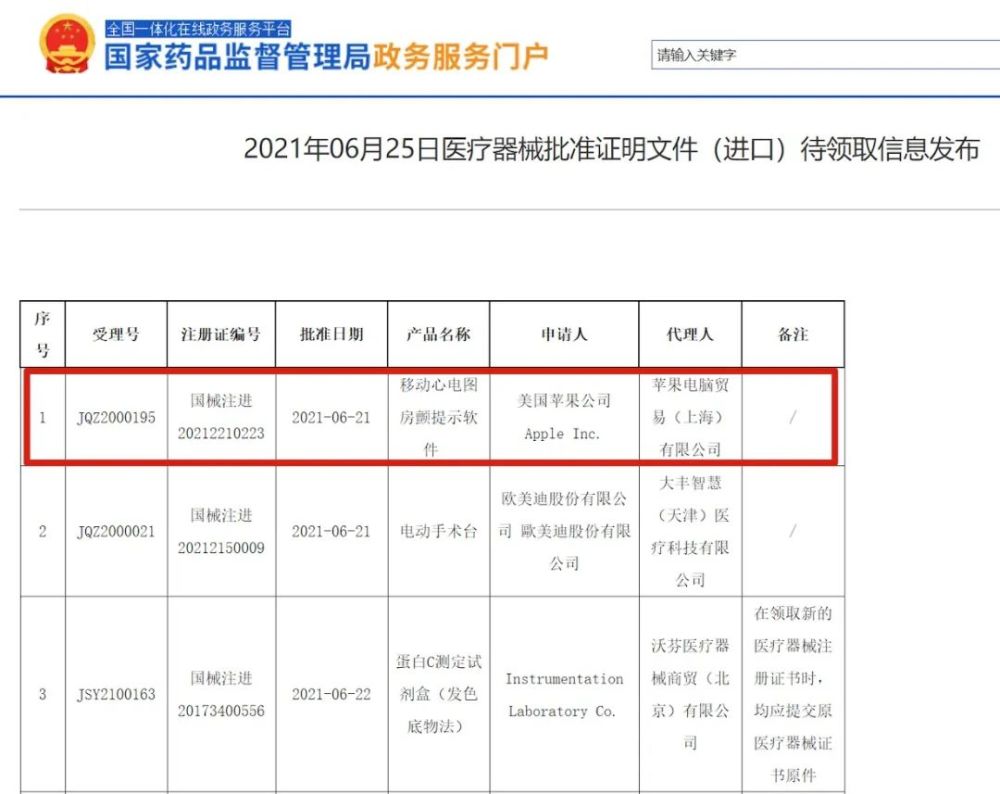
Task: Select serial number 1 cell
Action: point(43,417)
